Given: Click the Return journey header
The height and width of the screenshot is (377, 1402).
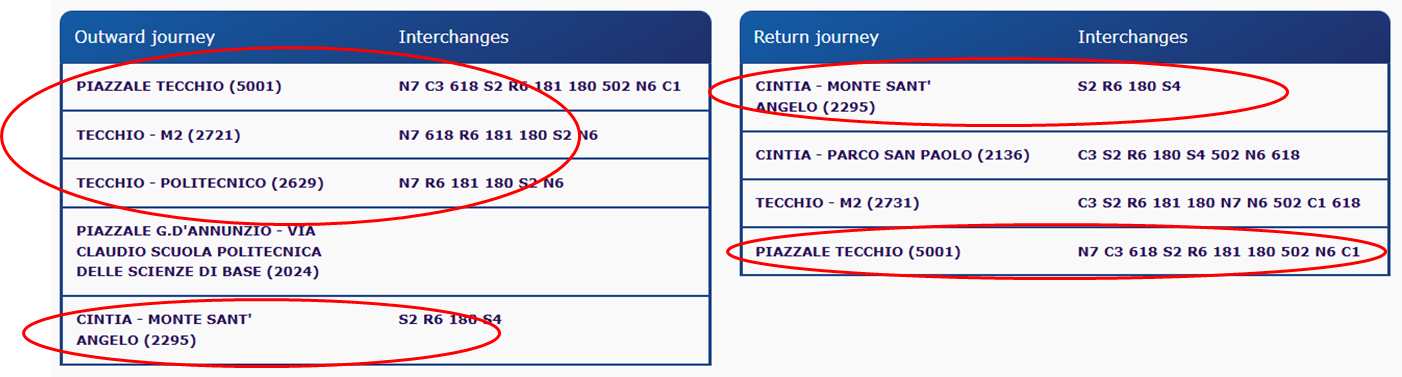Looking at the screenshot, I should pyautogui.click(x=816, y=37).
